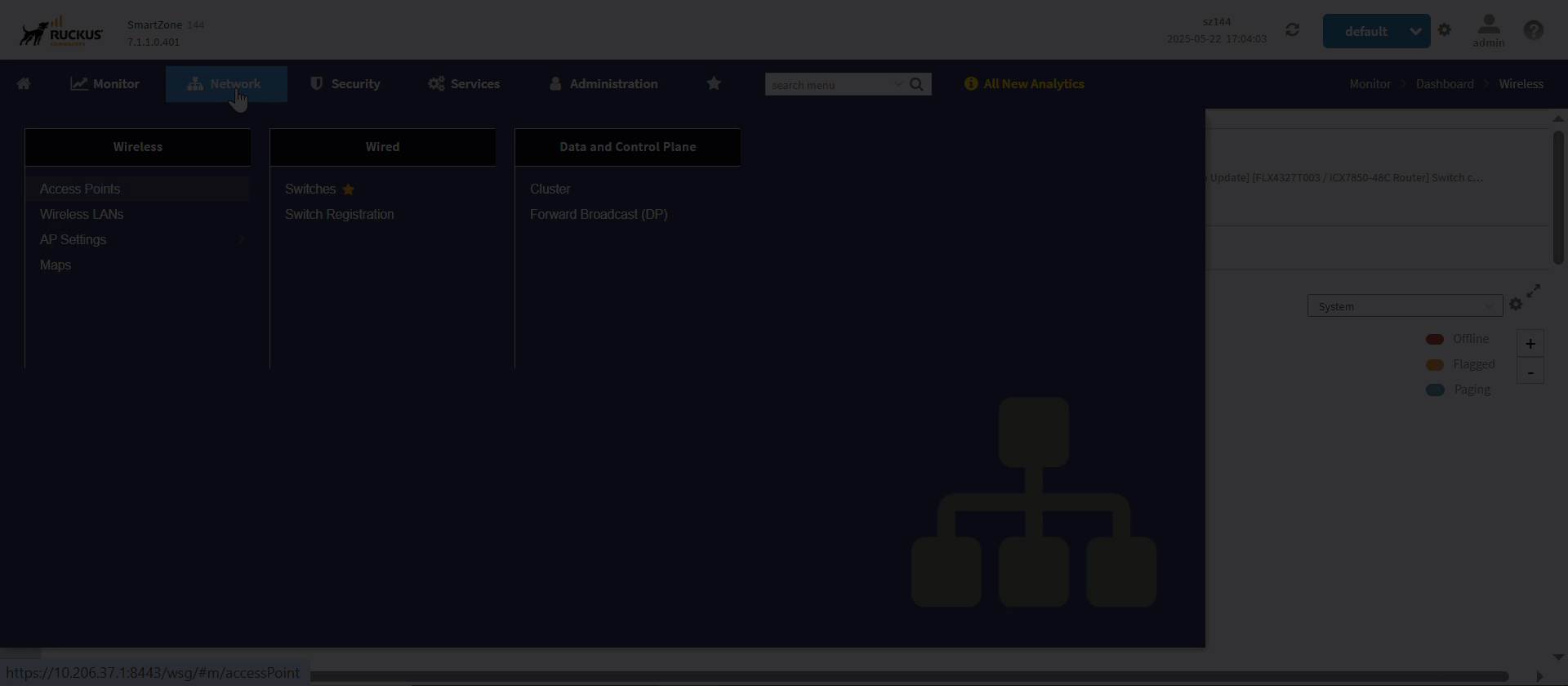Zoom in with the plus button
The height and width of the screenshot is (686, 1568).
point(1530,344)
